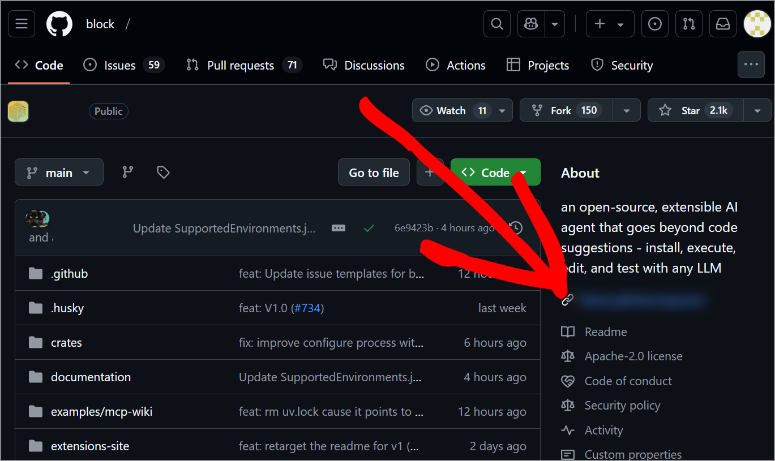This screenshot has height=461, width=775.
Task: Open the search magnifier button
Action: click(x=497, y=24)
